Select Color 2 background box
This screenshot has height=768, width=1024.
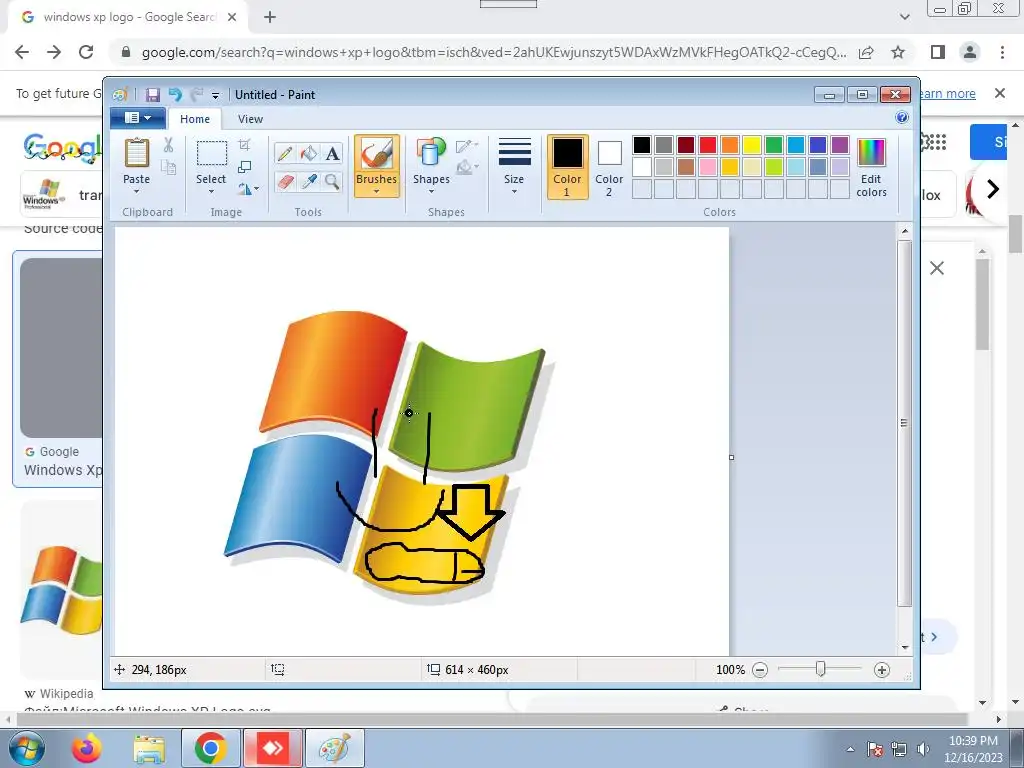pyautogui.click(x=609, y=167)
